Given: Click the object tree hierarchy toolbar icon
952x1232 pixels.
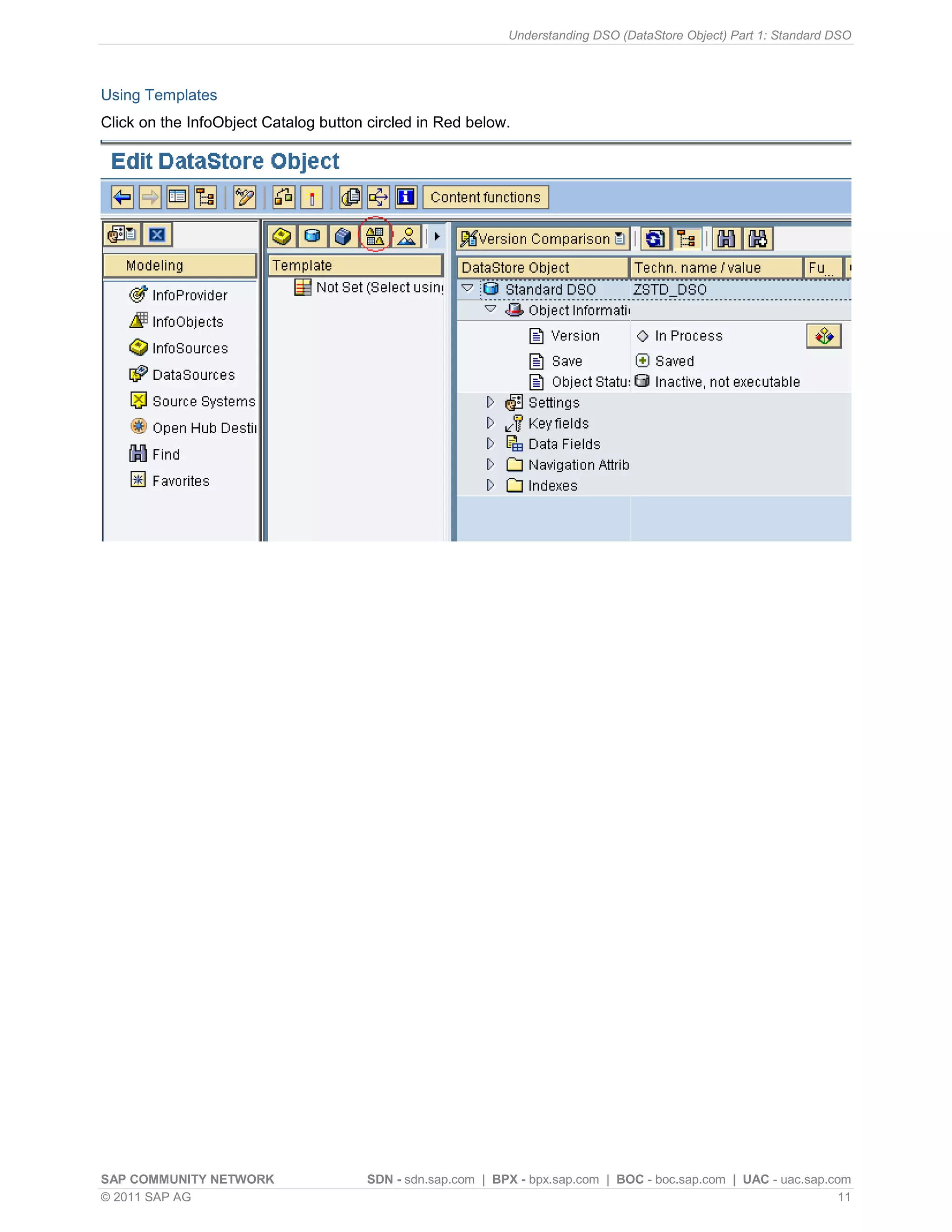Looking at the screenshot, I should [x=205, y=198].
